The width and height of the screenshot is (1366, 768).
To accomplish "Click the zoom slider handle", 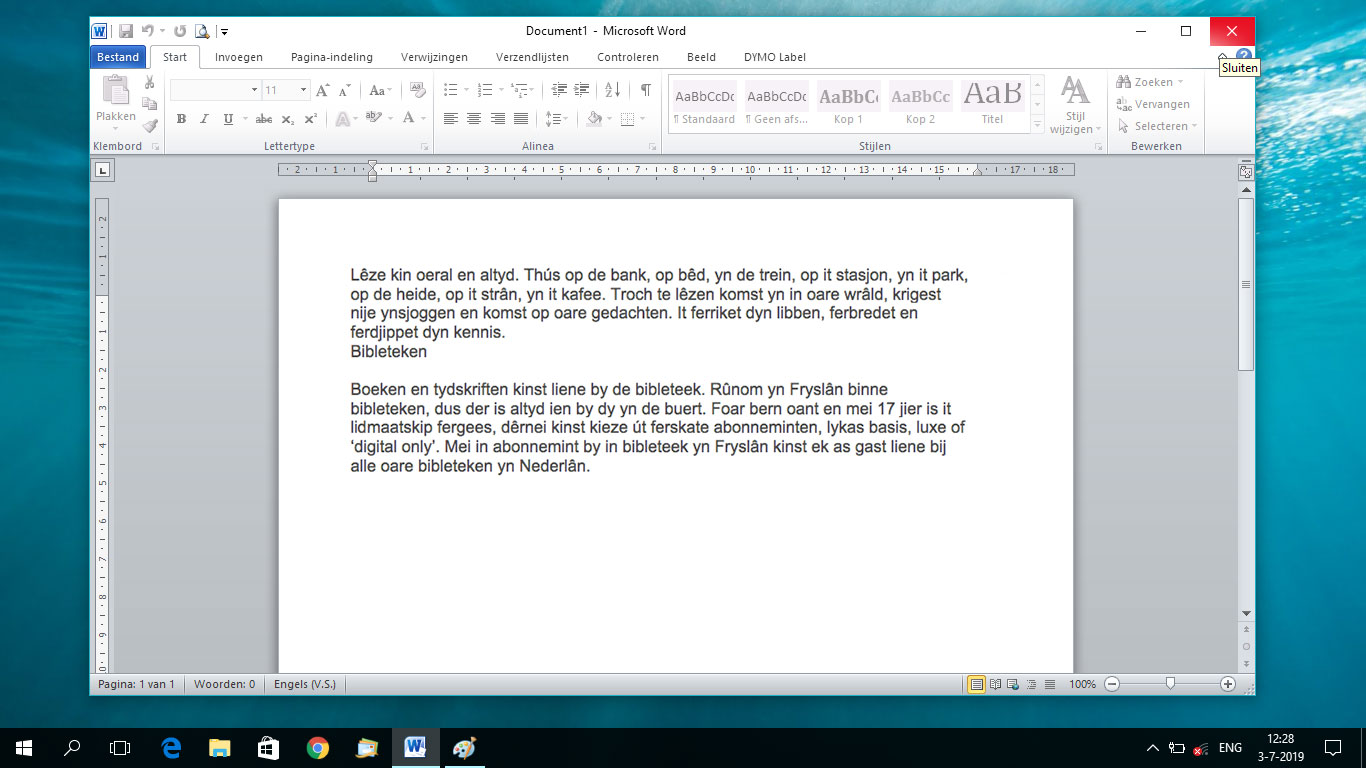I will (x=1170, y=684).
